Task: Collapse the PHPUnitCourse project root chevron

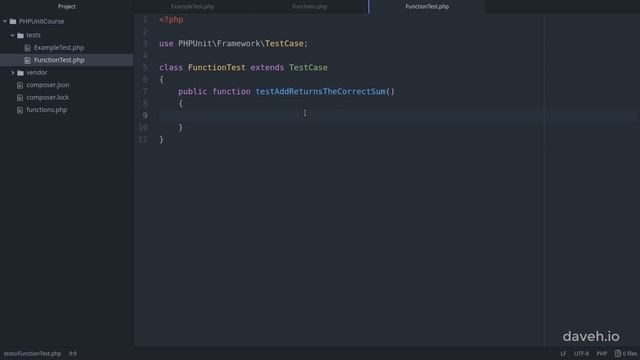Action: coord(5,21)
